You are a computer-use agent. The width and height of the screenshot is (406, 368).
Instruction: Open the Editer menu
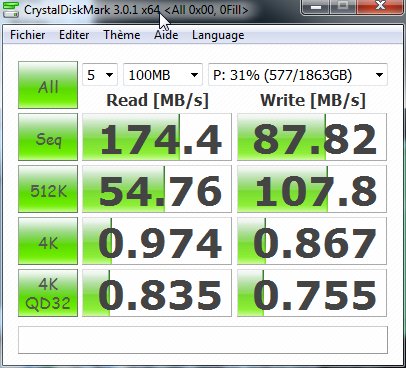[74, 35]
